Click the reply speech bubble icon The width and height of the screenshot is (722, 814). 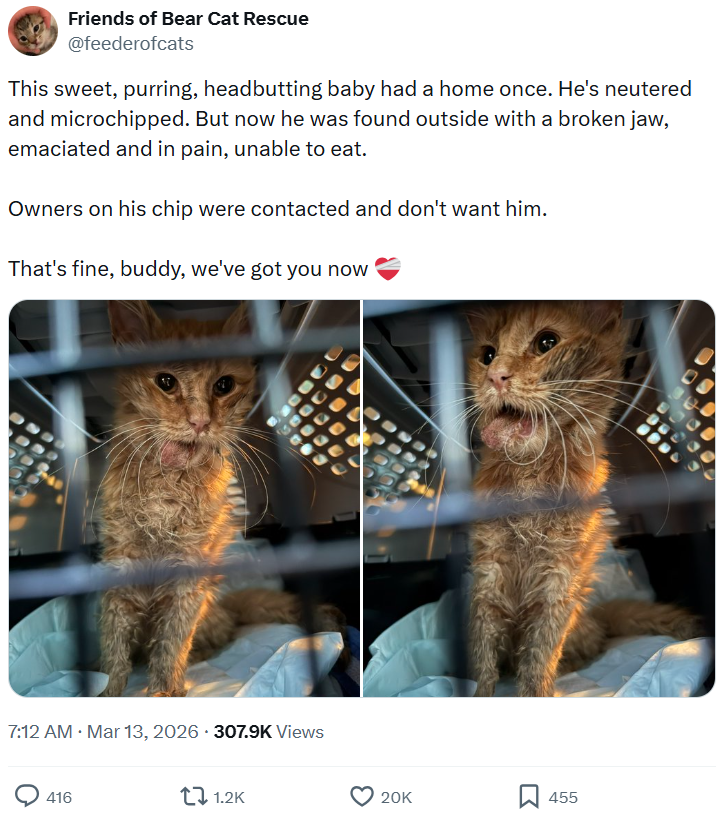pyautogui.click(x=26, y=796)
